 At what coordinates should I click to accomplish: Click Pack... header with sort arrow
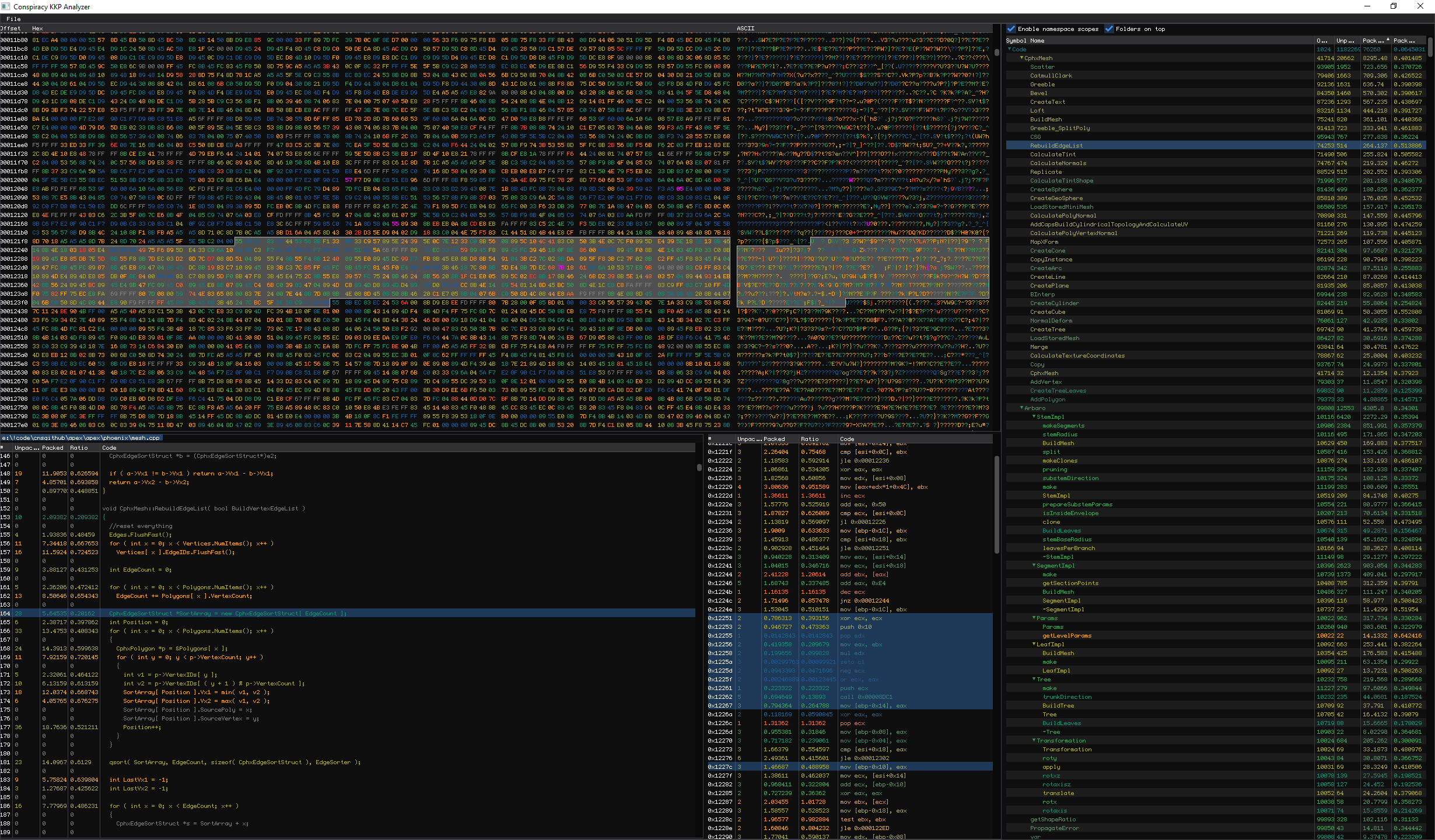click(1375, 40)
